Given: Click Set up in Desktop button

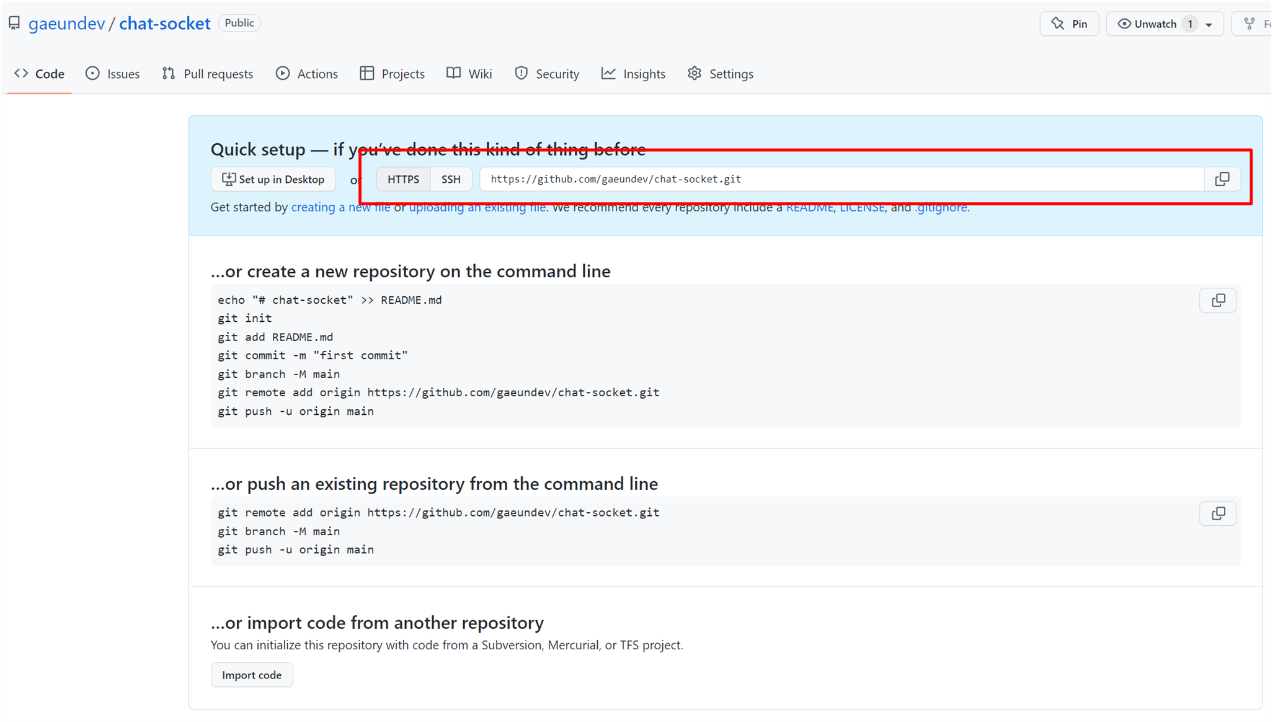Looking at the screenshot, I should click(273, 179).
